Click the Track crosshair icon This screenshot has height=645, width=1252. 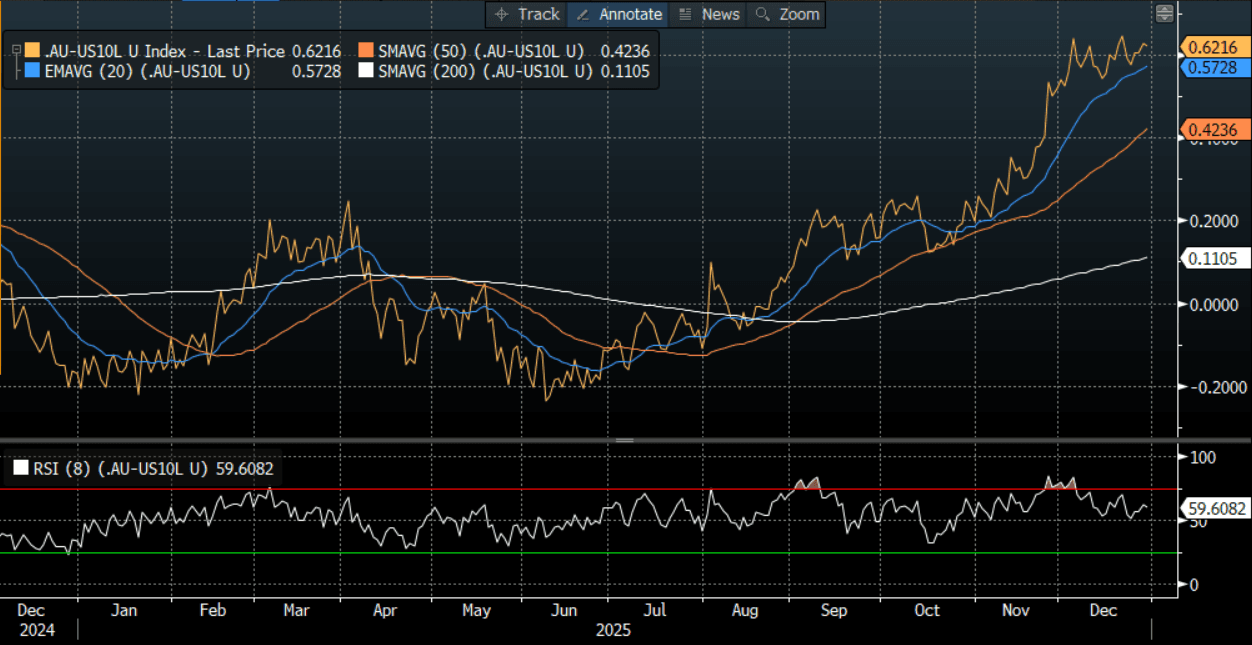pos(502,14)
